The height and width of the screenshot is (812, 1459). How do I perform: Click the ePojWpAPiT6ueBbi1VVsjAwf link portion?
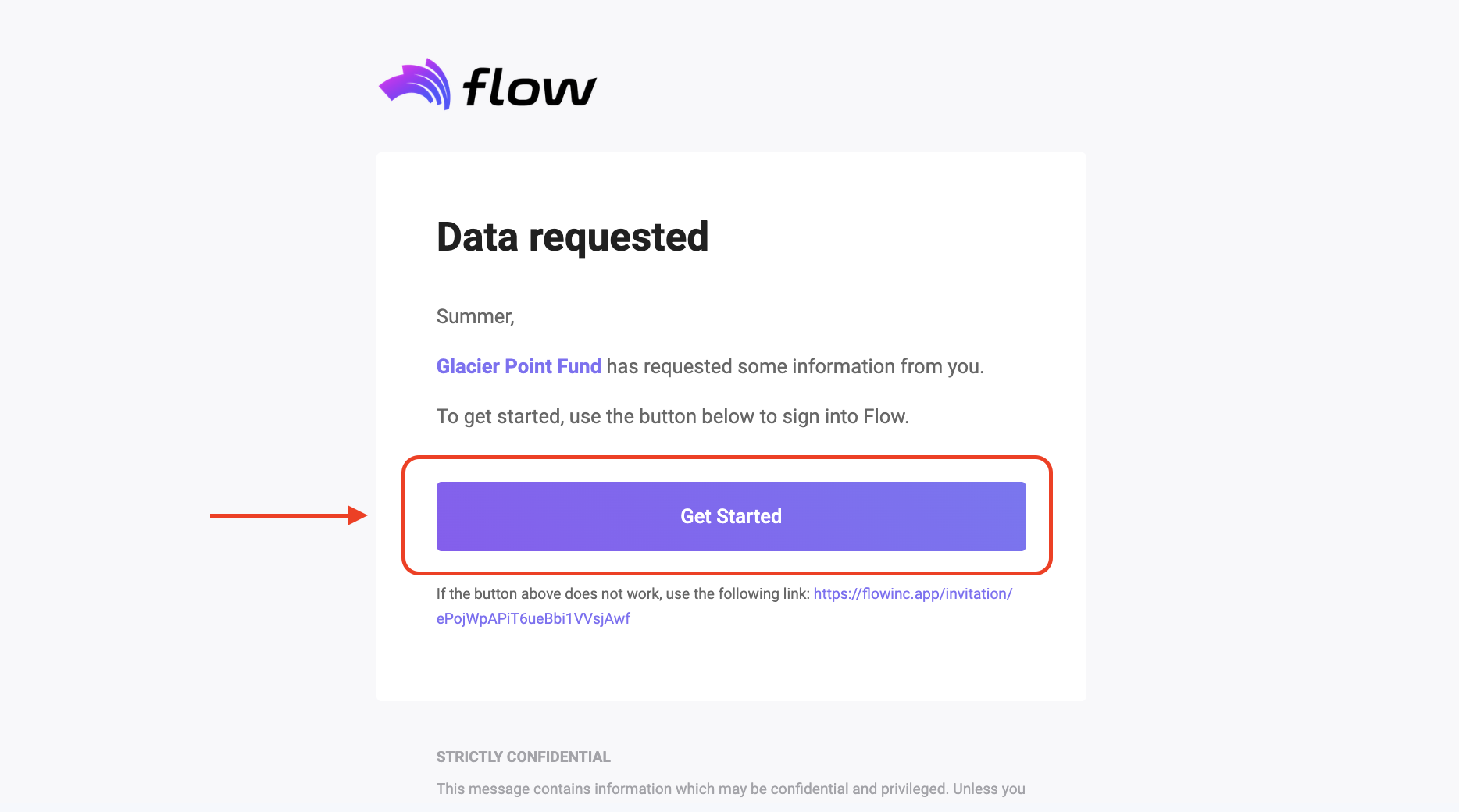533,618
